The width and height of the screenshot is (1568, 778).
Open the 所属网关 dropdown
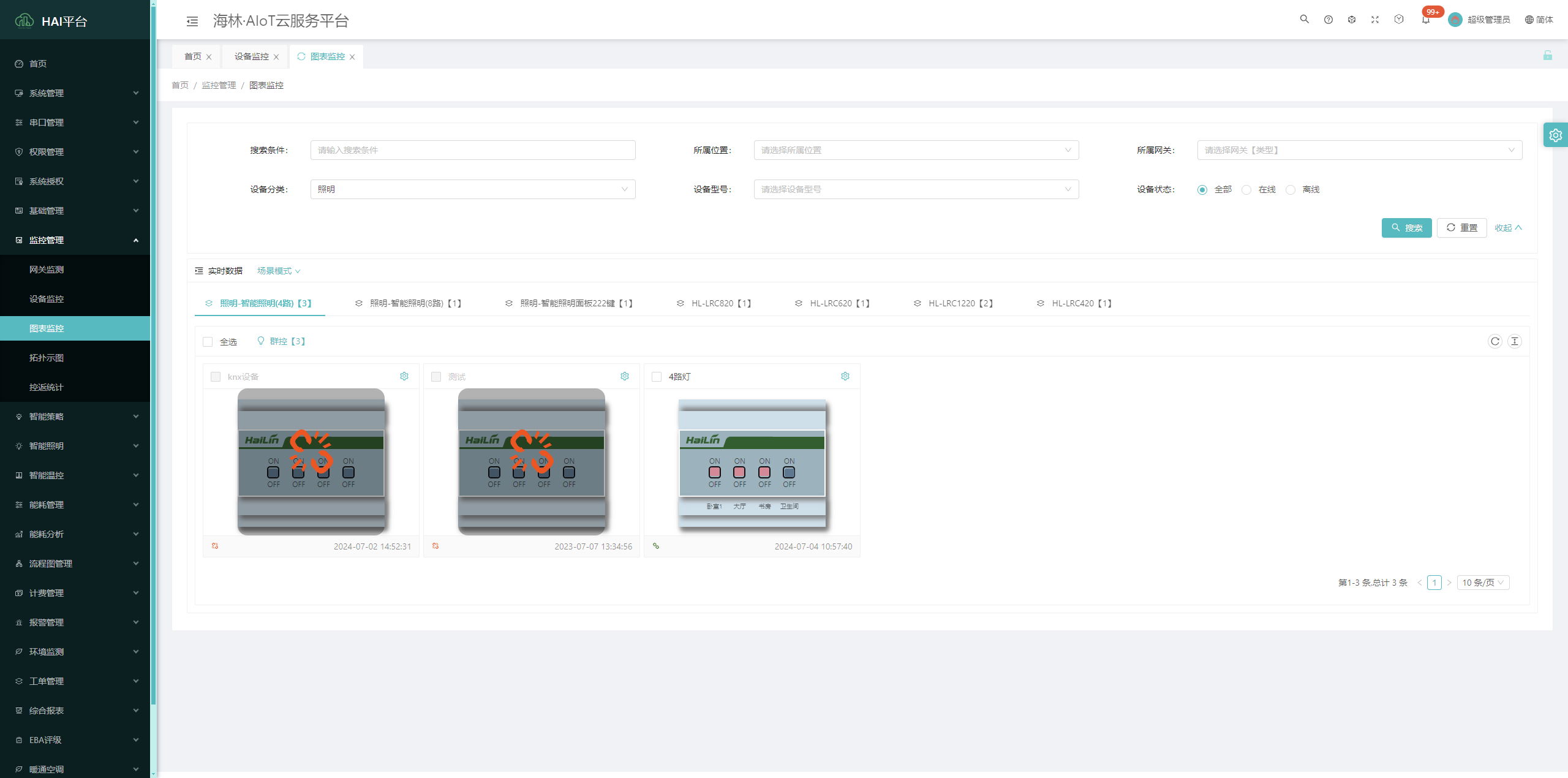(1359, 150)
